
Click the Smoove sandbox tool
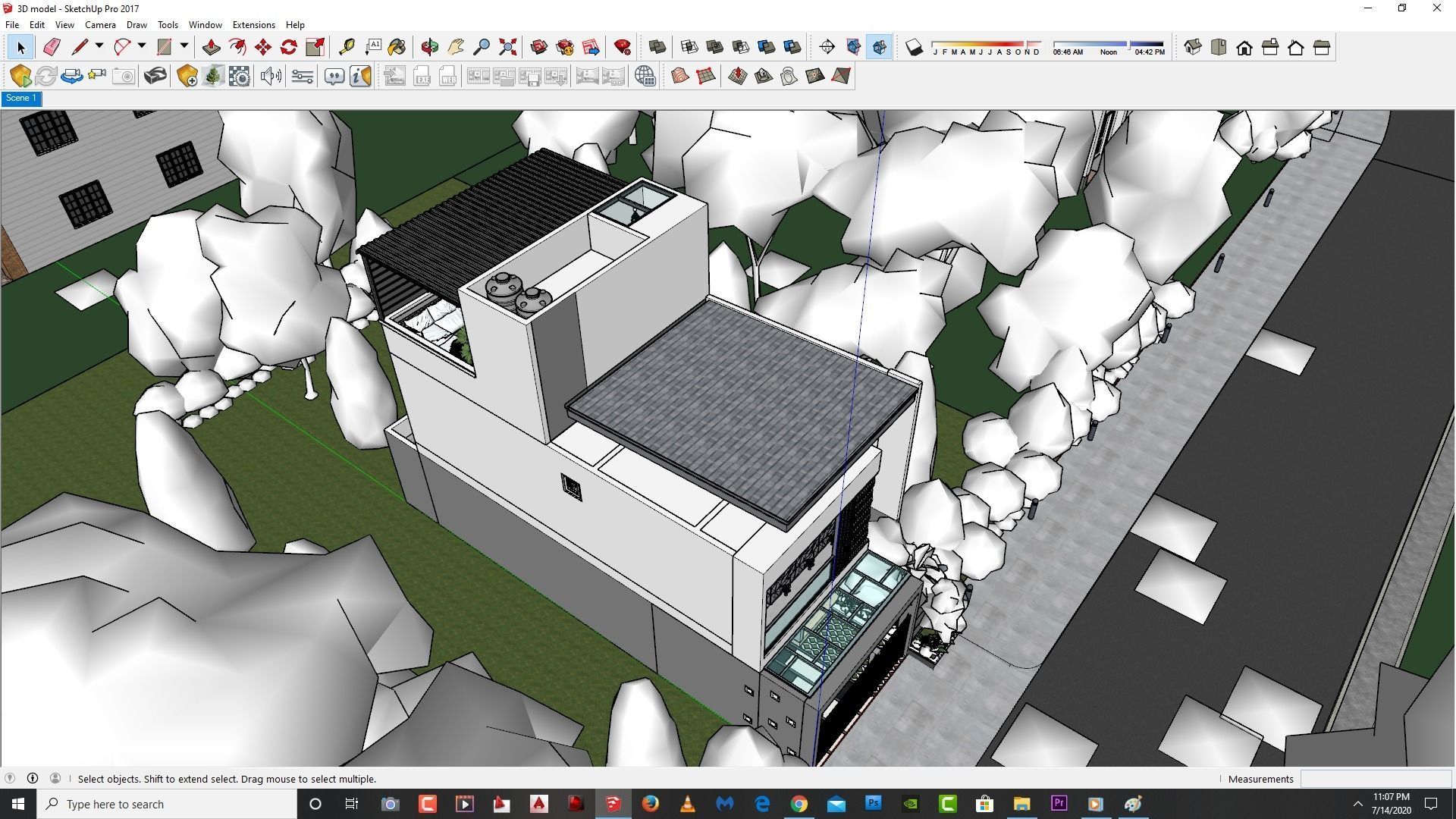click(x=737, y=76)
